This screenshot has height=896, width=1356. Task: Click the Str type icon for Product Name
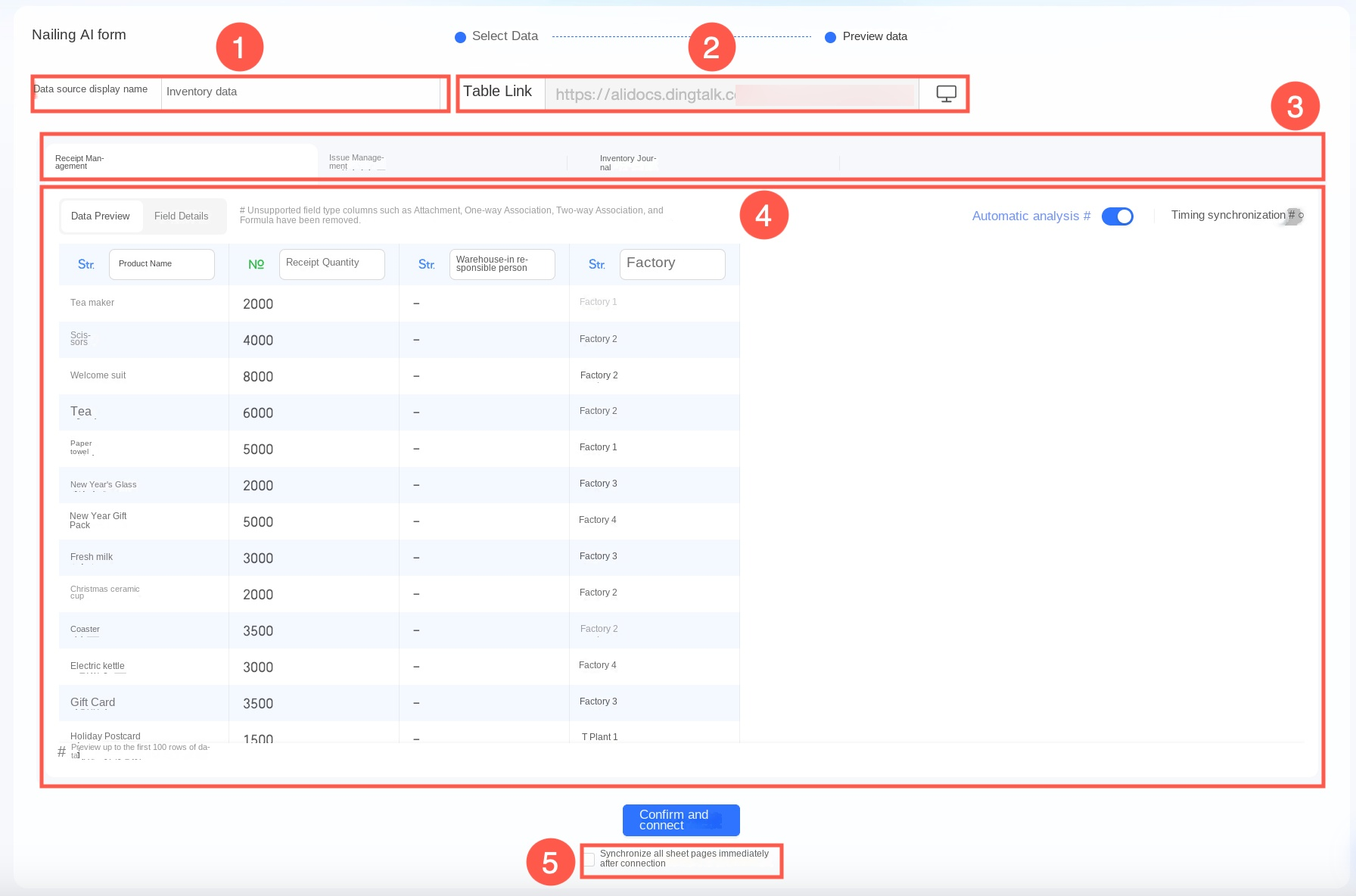click(86, 264)
